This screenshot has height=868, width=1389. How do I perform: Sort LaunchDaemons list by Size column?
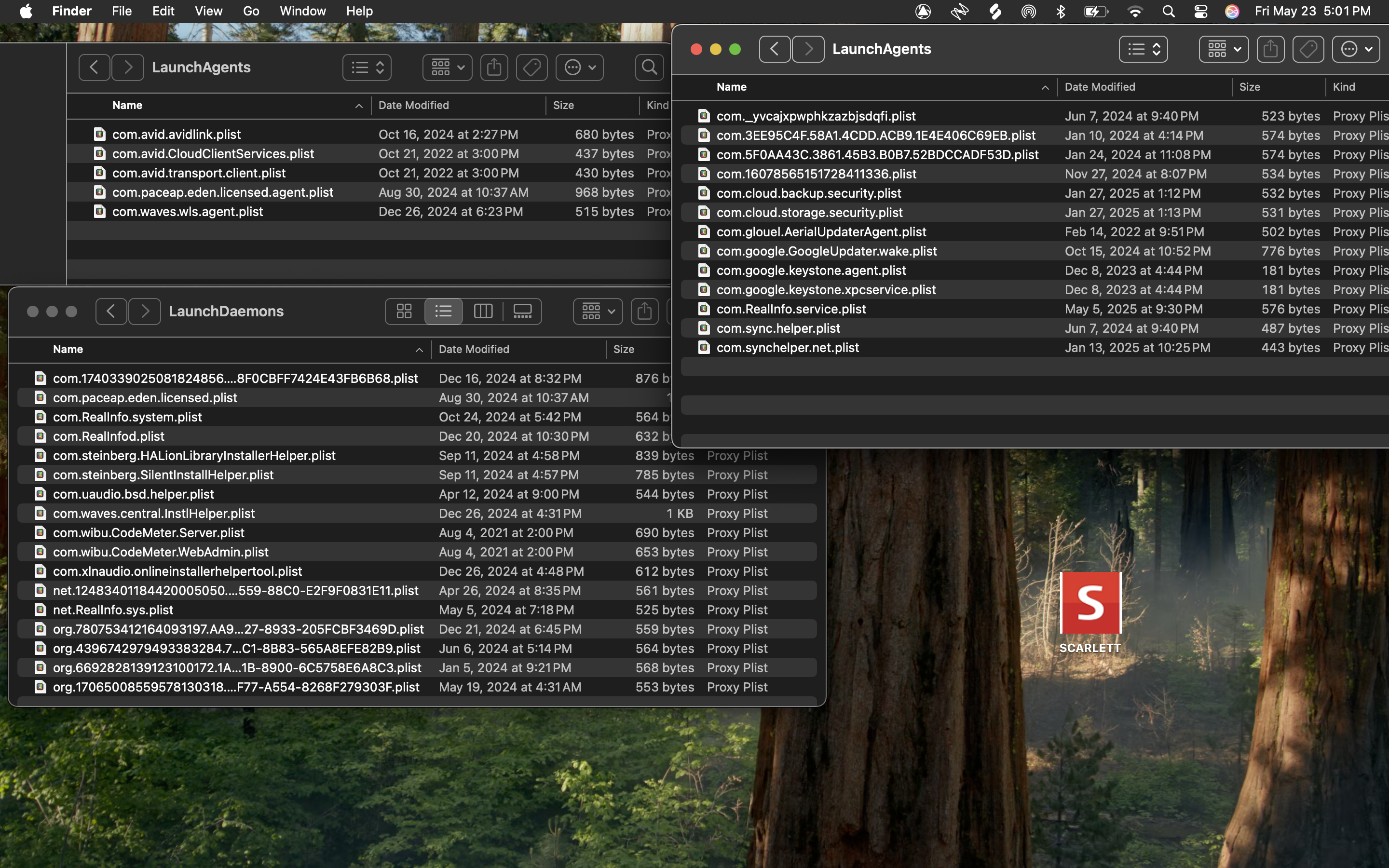point(623,349)
